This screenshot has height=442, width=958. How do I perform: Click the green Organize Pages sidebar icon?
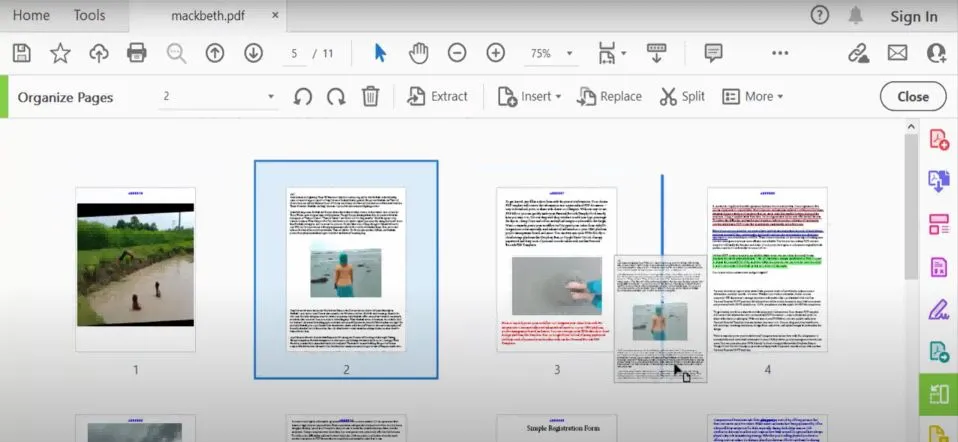939,395
